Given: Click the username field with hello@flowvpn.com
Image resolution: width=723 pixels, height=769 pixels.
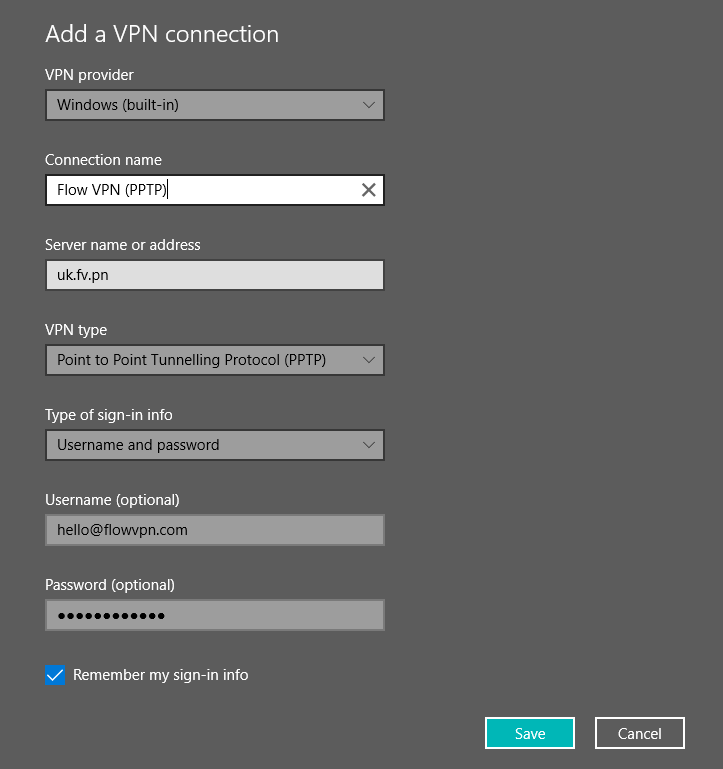Looking at the screenshot, I should pyautogui.click(x=215, y=530).
